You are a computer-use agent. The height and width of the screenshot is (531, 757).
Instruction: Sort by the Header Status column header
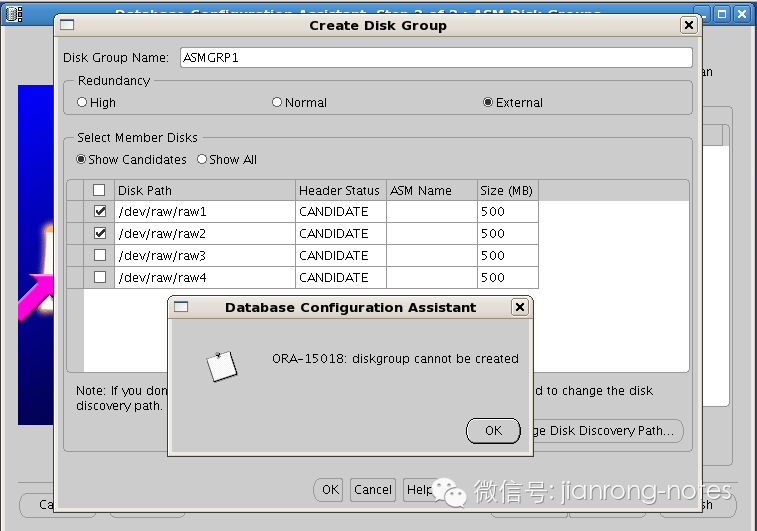(340, 191)
